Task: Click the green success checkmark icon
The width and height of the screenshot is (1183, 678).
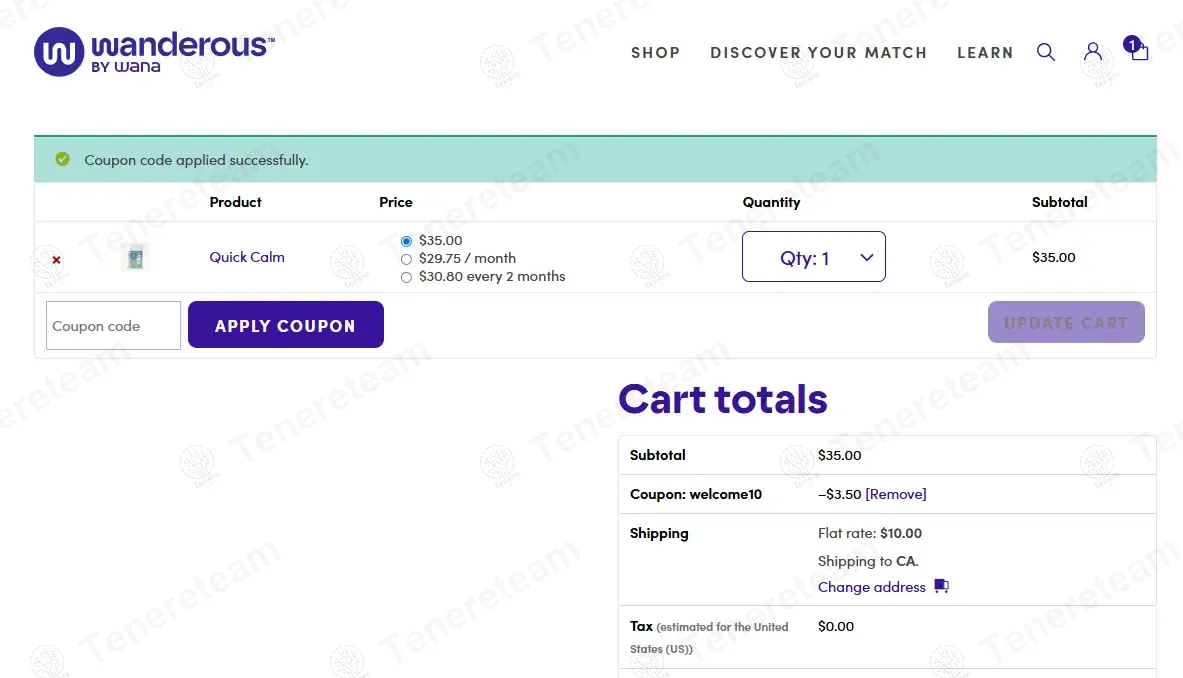Action: pos(63,159)
